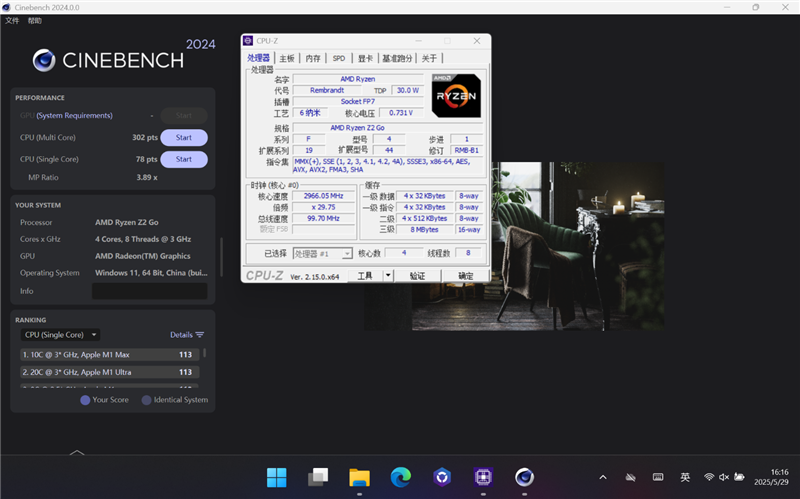Start the CPU Multi Core benchmark

(x=184, y=137)
